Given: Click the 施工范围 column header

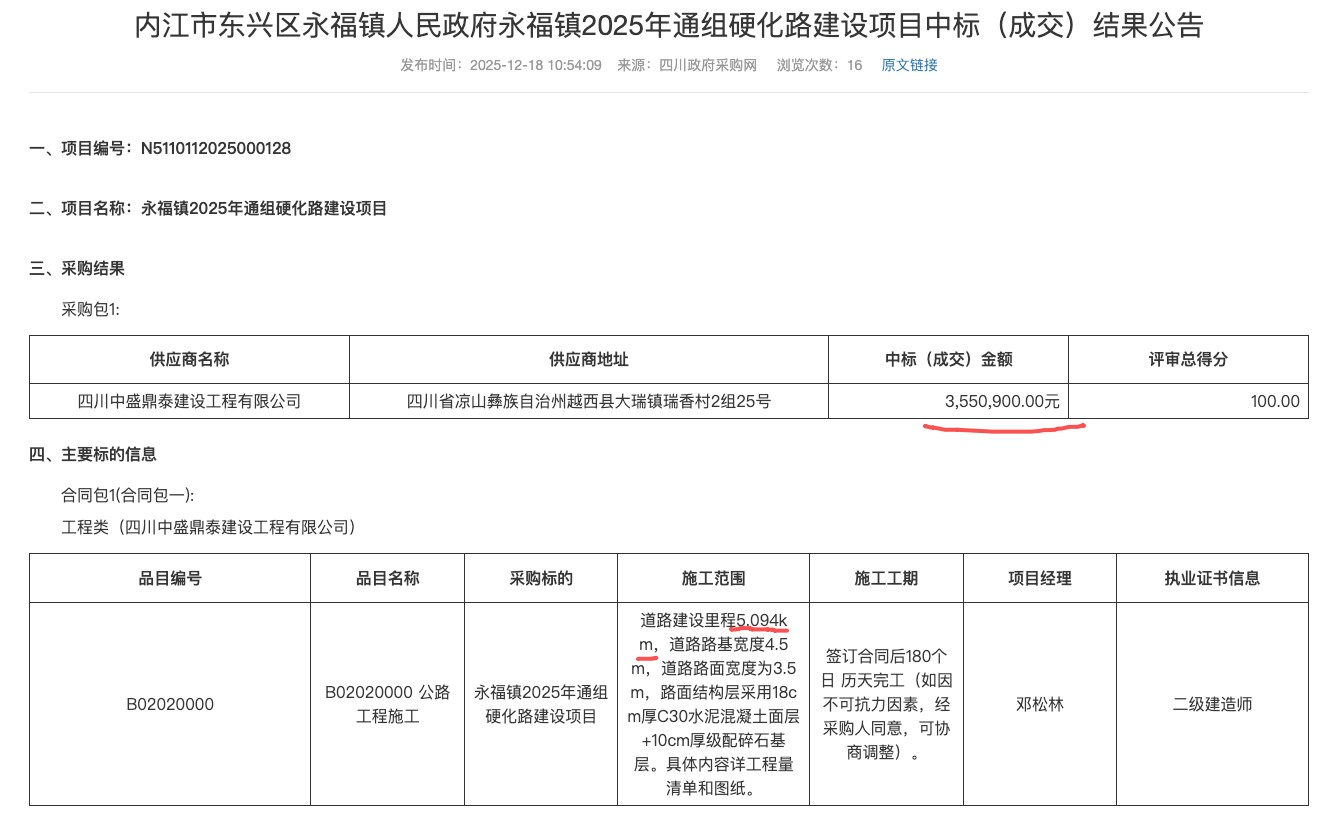Looking at the screenshot, I should [x=713, y=578].
